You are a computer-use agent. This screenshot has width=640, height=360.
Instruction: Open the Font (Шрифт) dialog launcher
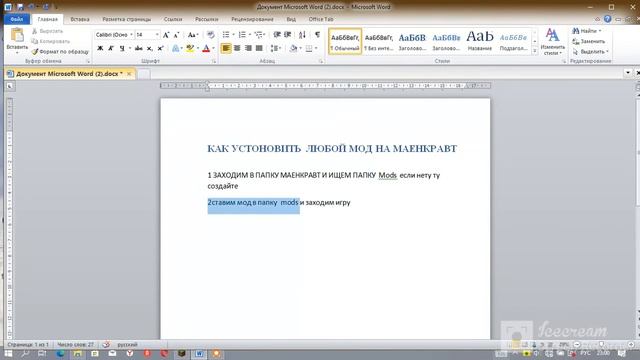pyautogui.click(x=213, y=61)
